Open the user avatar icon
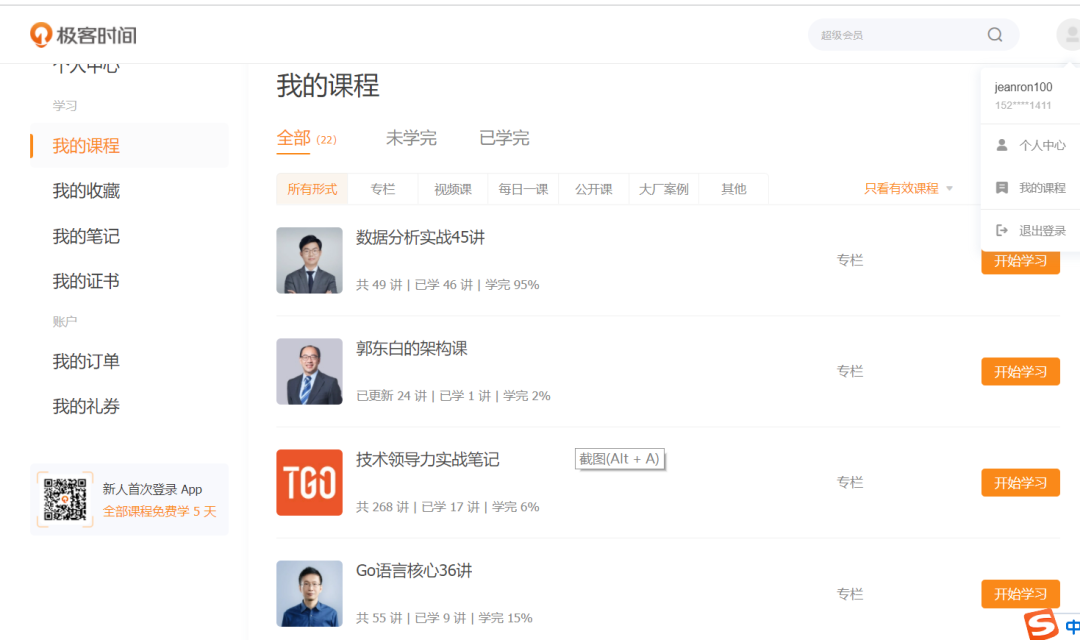This screenshot has width=1080, height=640. (x=1069, y=34)
